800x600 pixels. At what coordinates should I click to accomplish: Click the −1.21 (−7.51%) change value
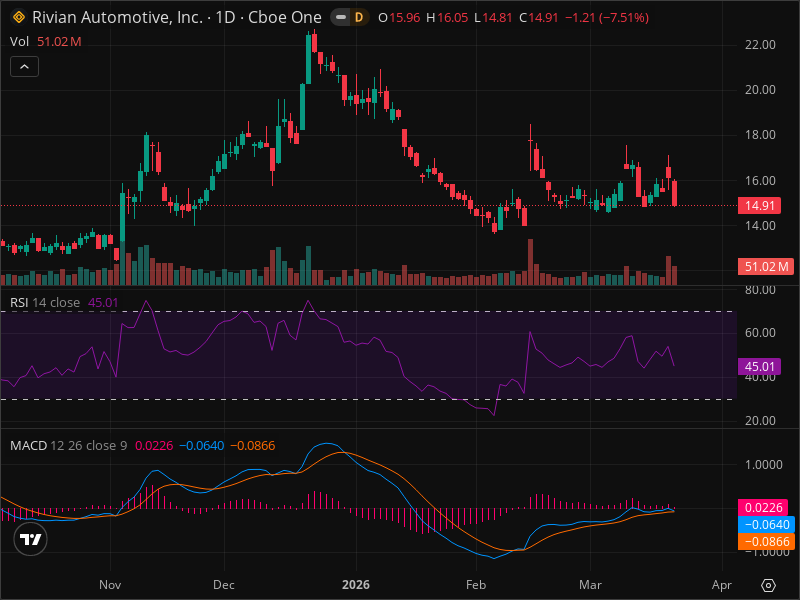607,18
